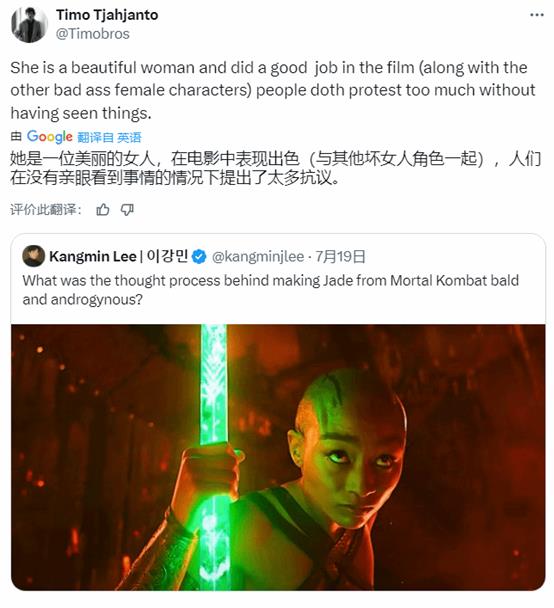
Task: Click Kangmin Lee's verified badge
Action: pyautogui.click(x=199, y=257)
